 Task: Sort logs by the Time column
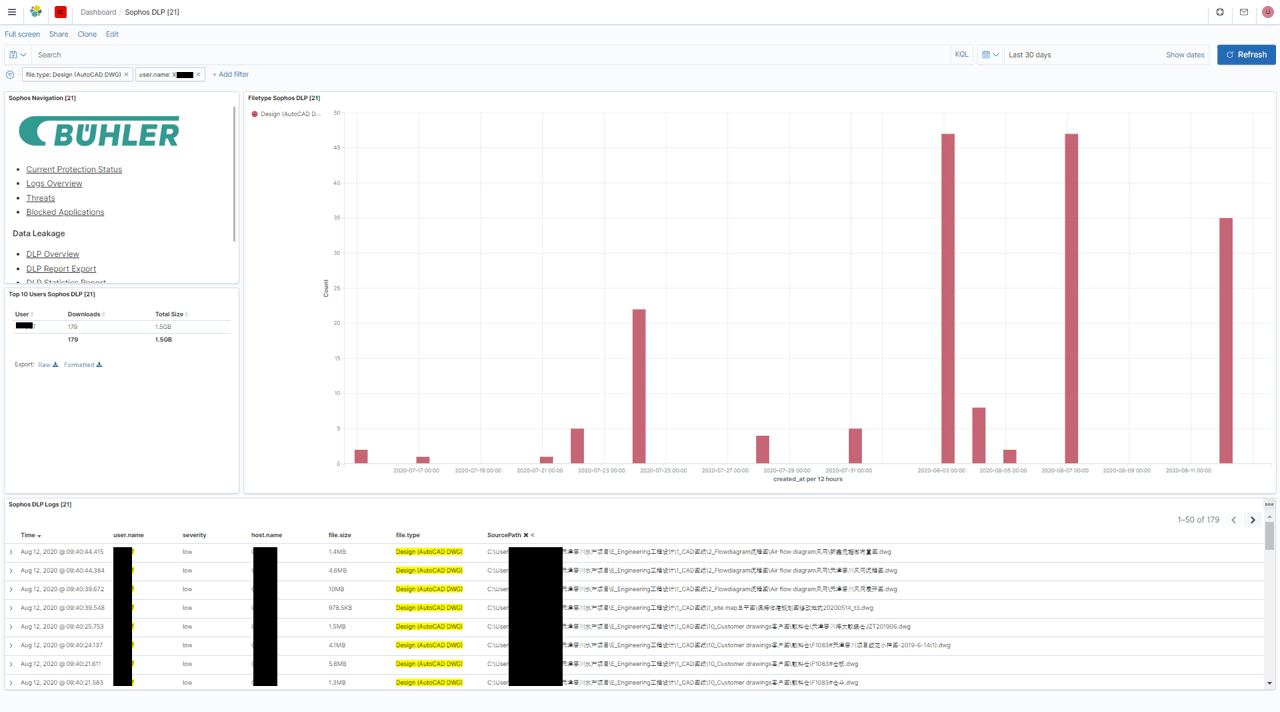(30, 535)
